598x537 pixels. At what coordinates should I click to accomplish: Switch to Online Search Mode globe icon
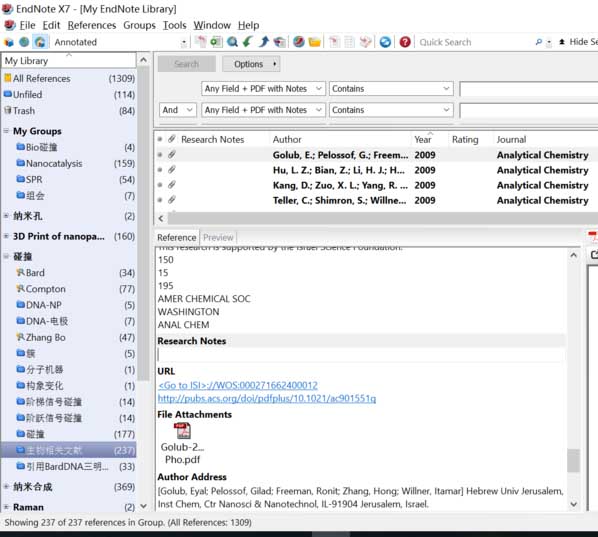[24, 42]
